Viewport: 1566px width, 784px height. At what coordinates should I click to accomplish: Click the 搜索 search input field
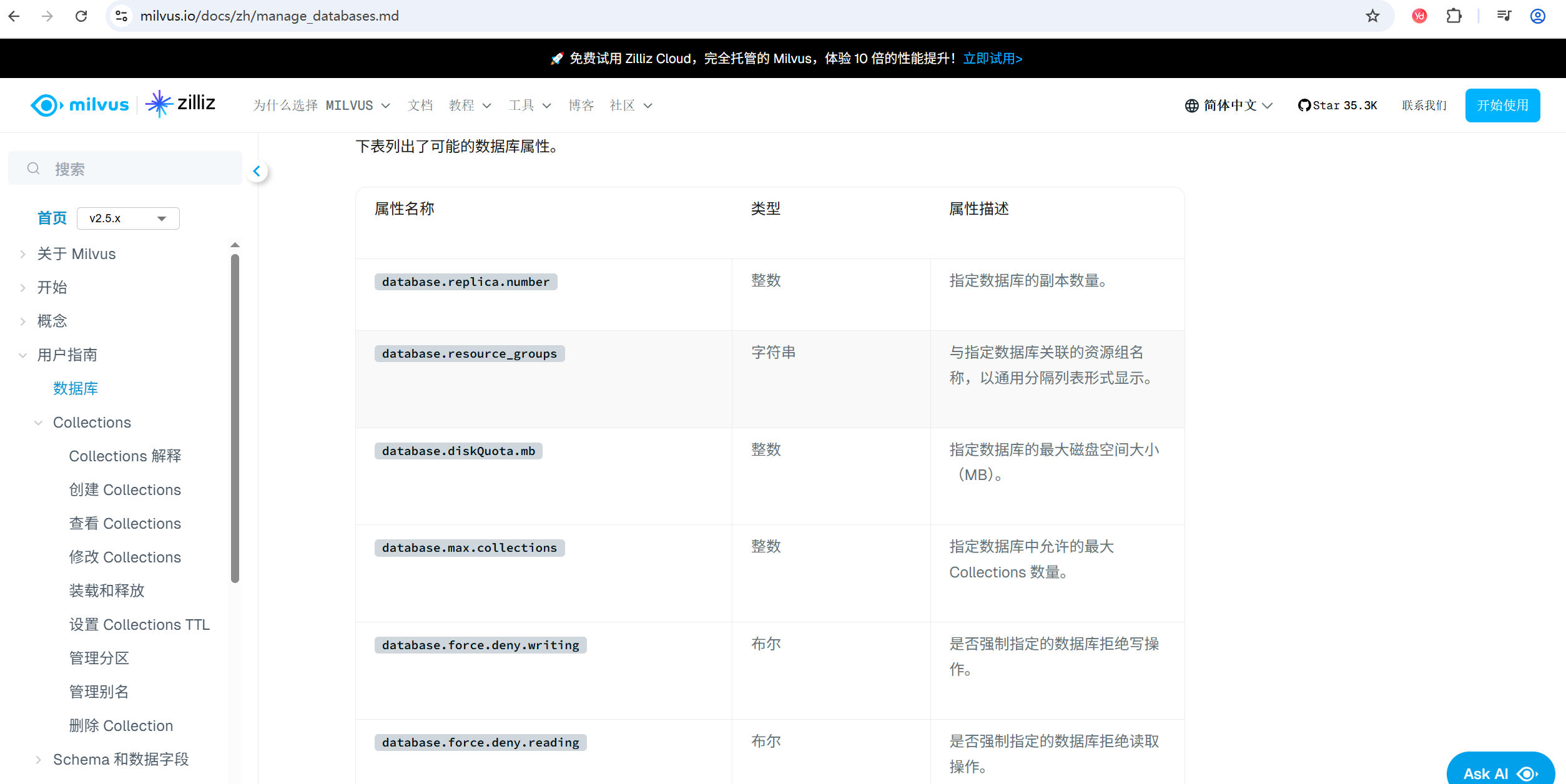coord(137,169)
